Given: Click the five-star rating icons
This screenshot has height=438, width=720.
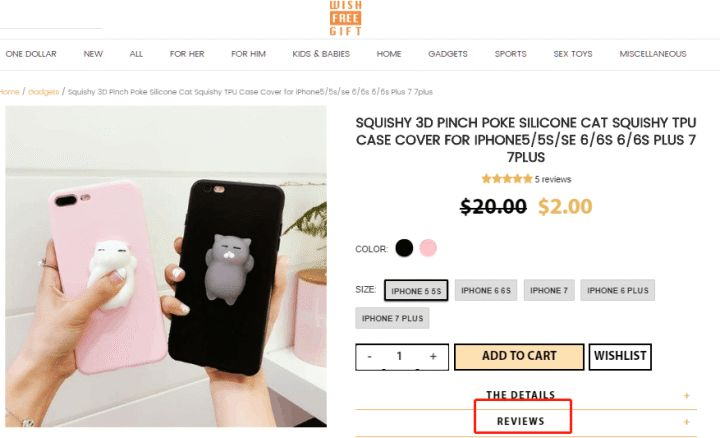Looking at the screenshot, I should click(x=506, y=179).
